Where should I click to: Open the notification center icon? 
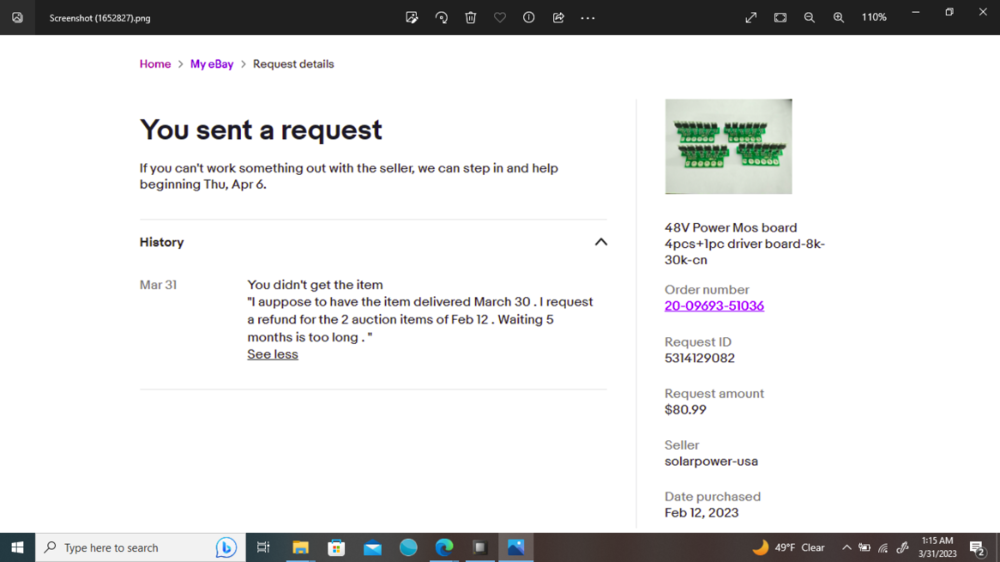[977, 547]
